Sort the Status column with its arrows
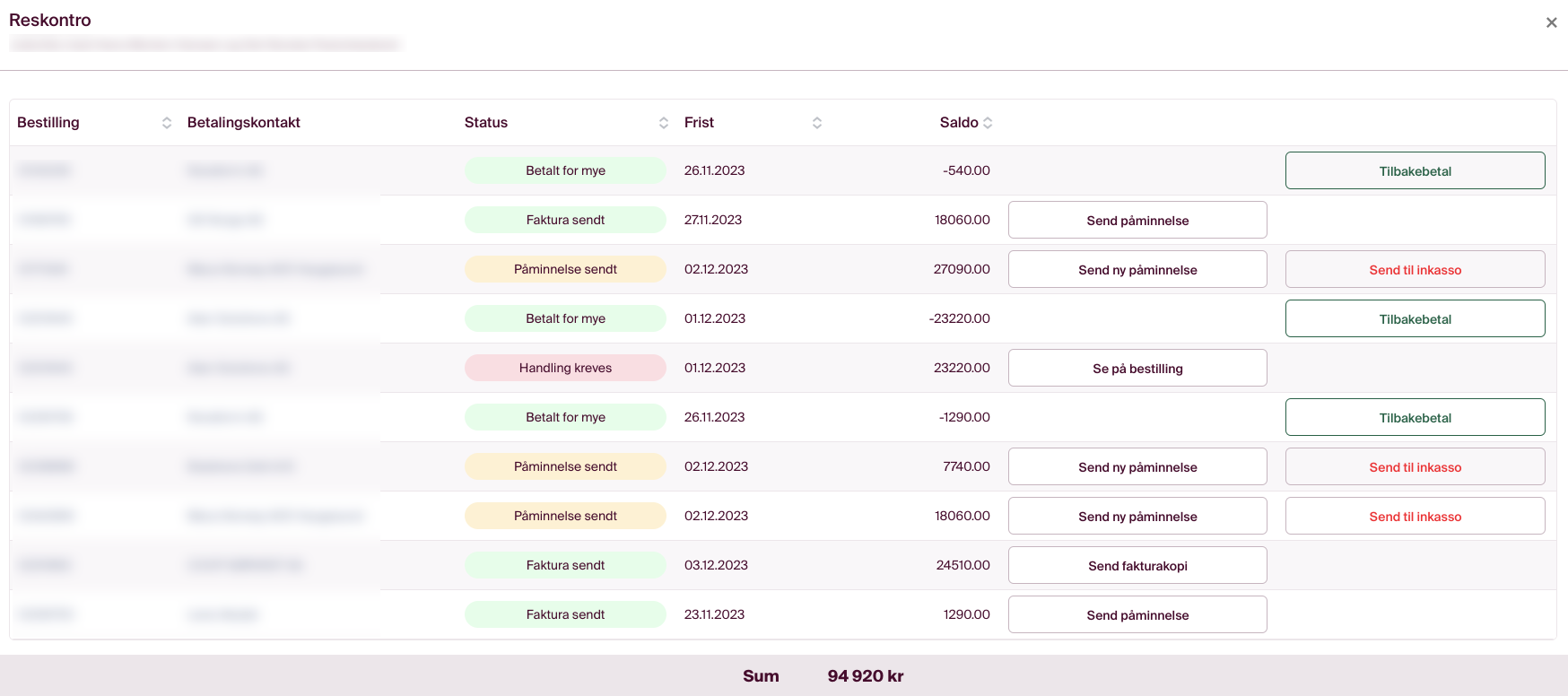 [664, 123]
